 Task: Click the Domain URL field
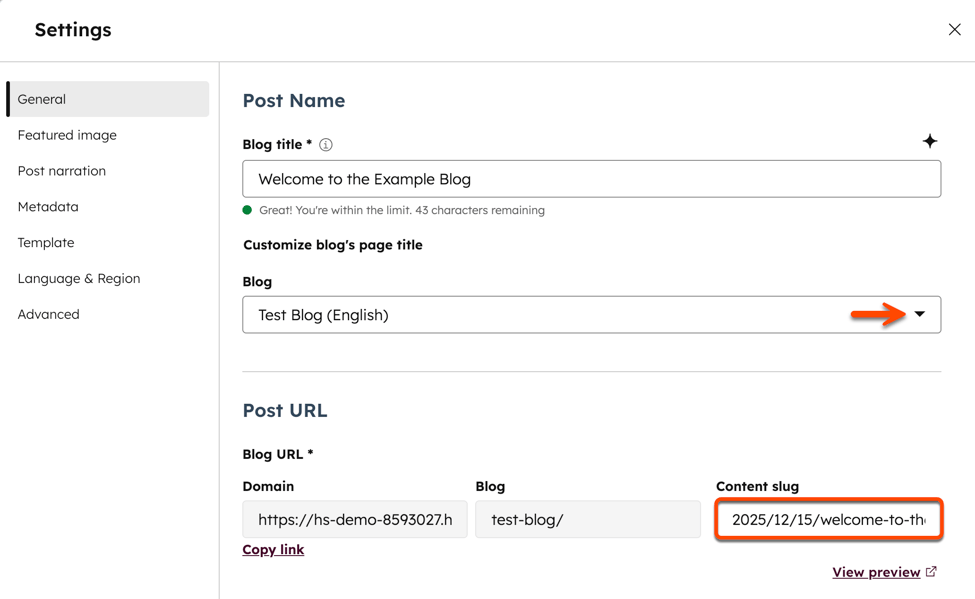pyautogui.click(x=355, y=520)
